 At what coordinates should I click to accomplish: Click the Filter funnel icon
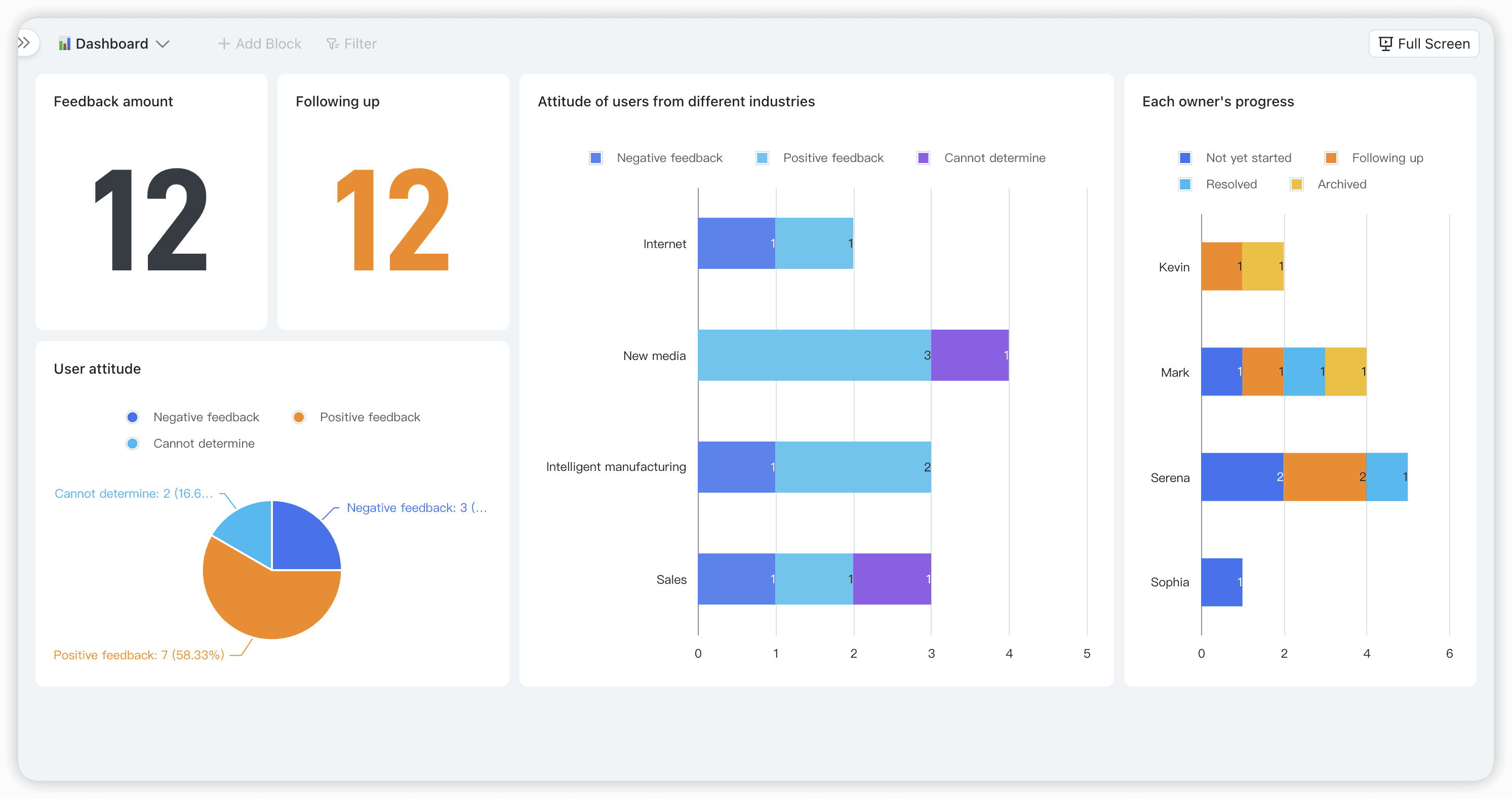(332, 44)
